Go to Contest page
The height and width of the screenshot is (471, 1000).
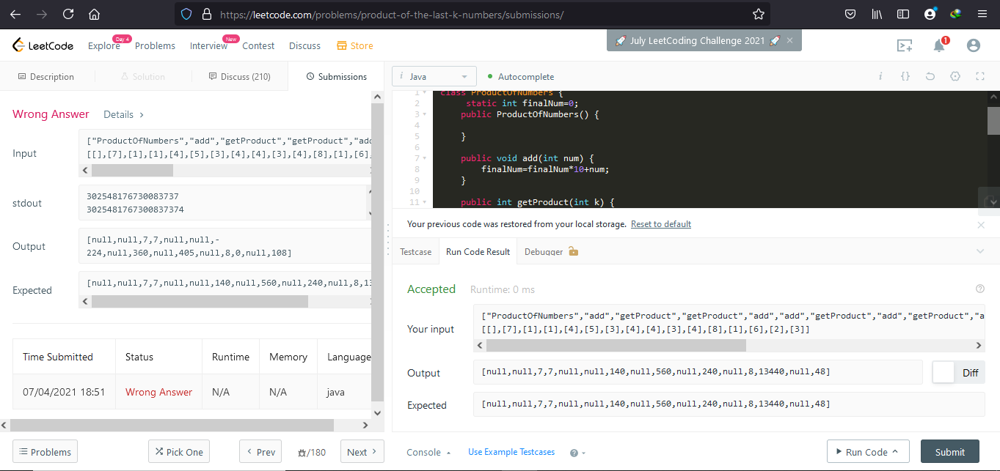point(258,45)
